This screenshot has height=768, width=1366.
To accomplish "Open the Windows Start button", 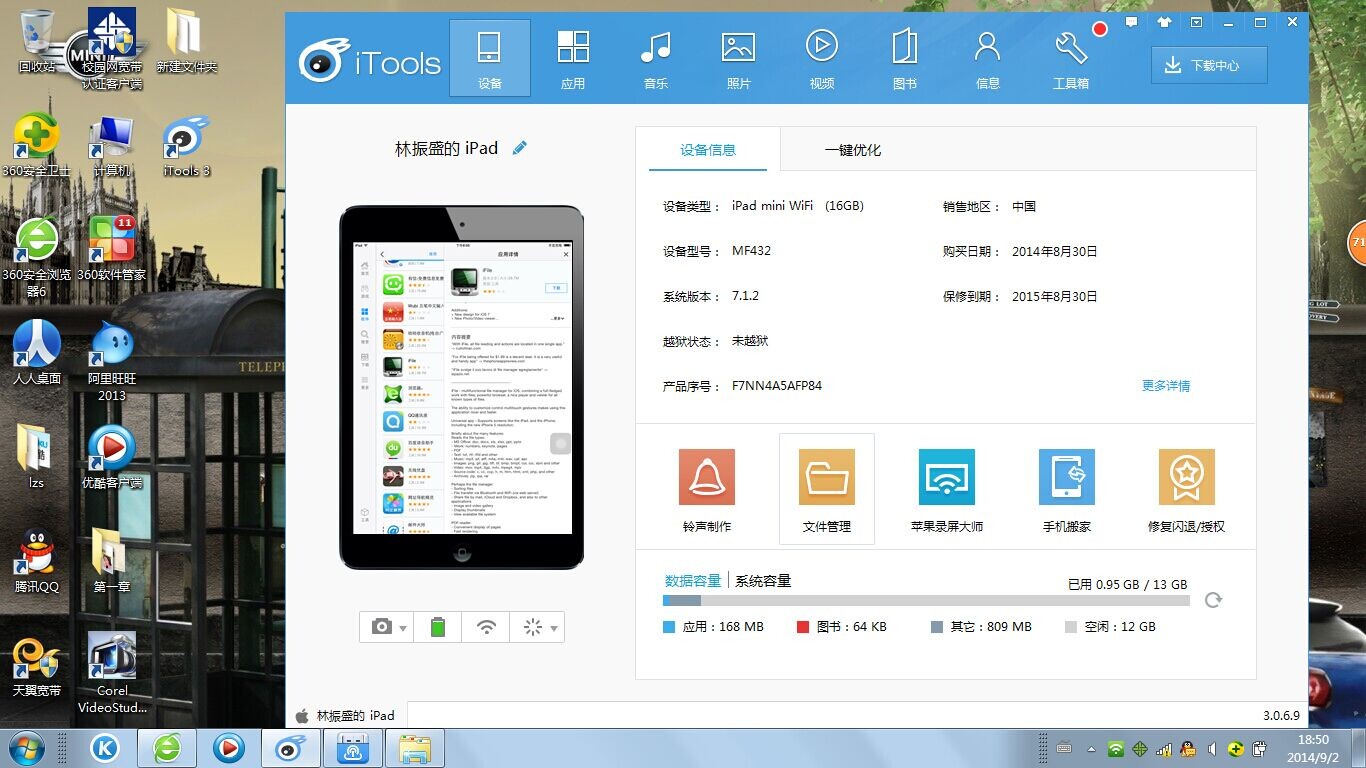I will click(x=26, y=748).
